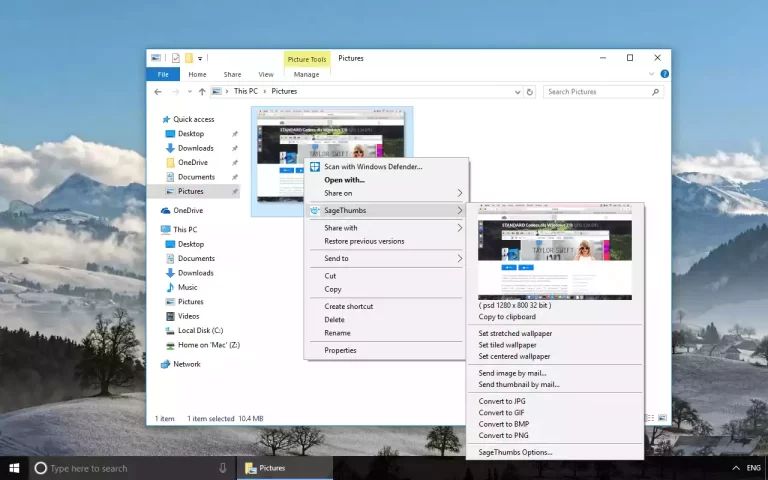Click the Cortana microphone icon

tap(222, 468)
